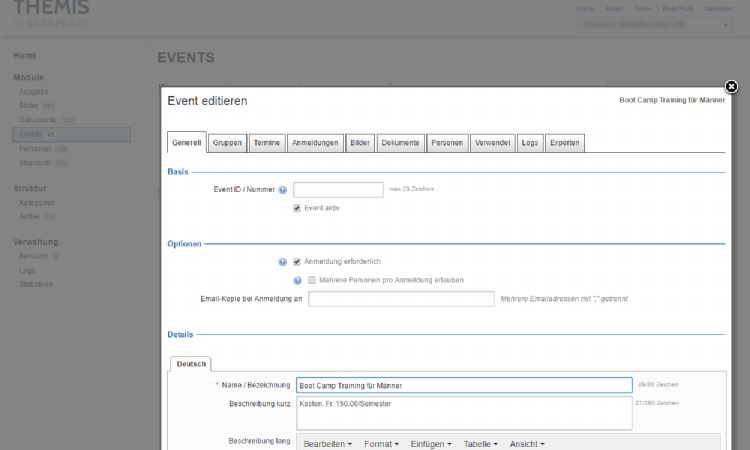The width and height of the screenshot is (750, 450).
Task: Close the Event editieren dialog
Action: [x=731, y=87]
